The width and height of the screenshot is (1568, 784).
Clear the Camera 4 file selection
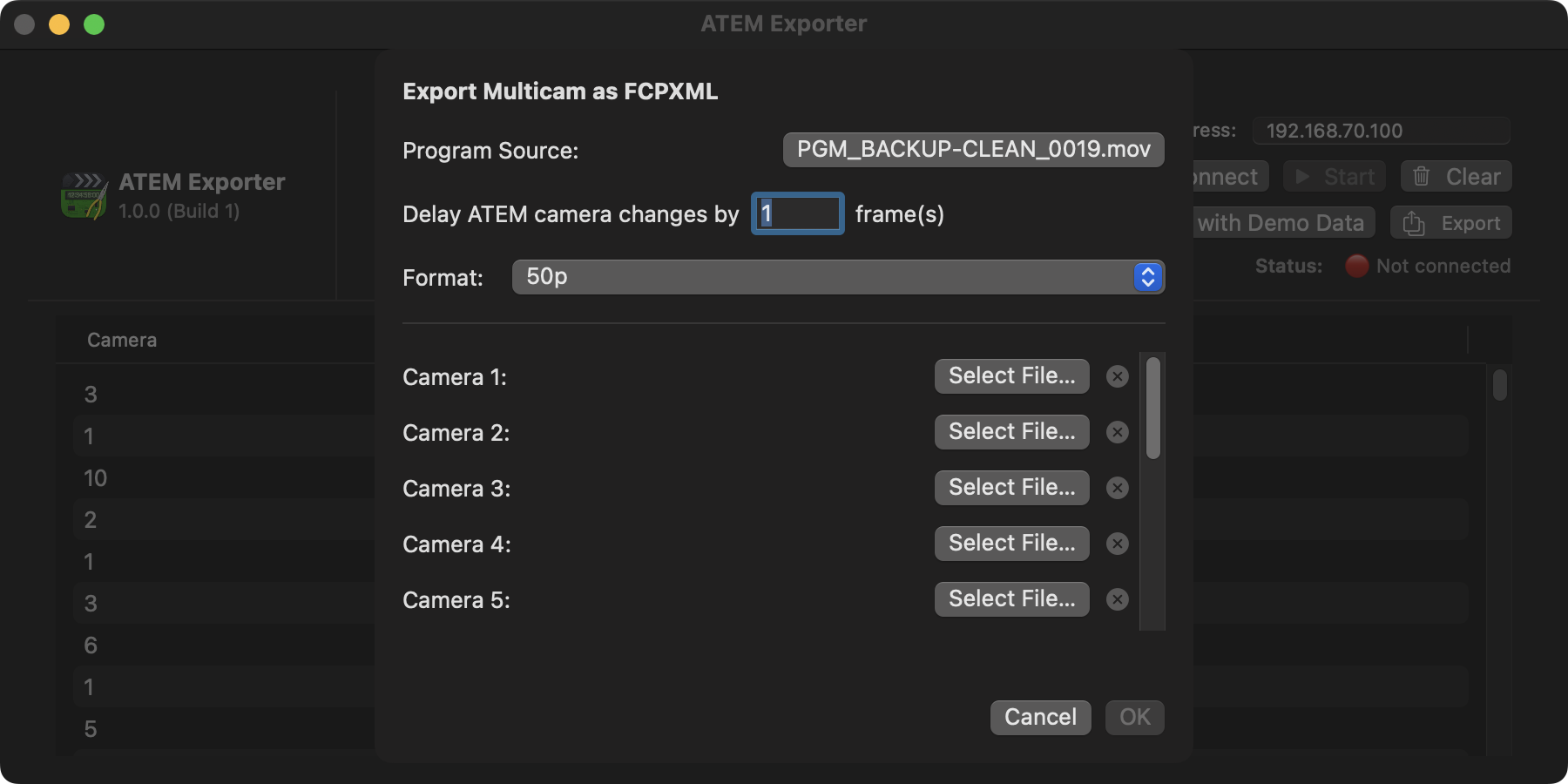1118,544
